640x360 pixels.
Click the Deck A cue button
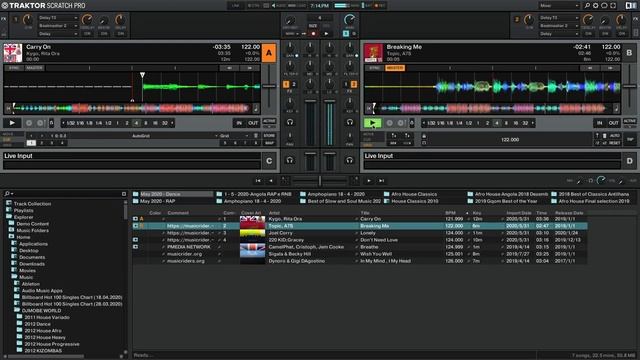click(29, 123)
